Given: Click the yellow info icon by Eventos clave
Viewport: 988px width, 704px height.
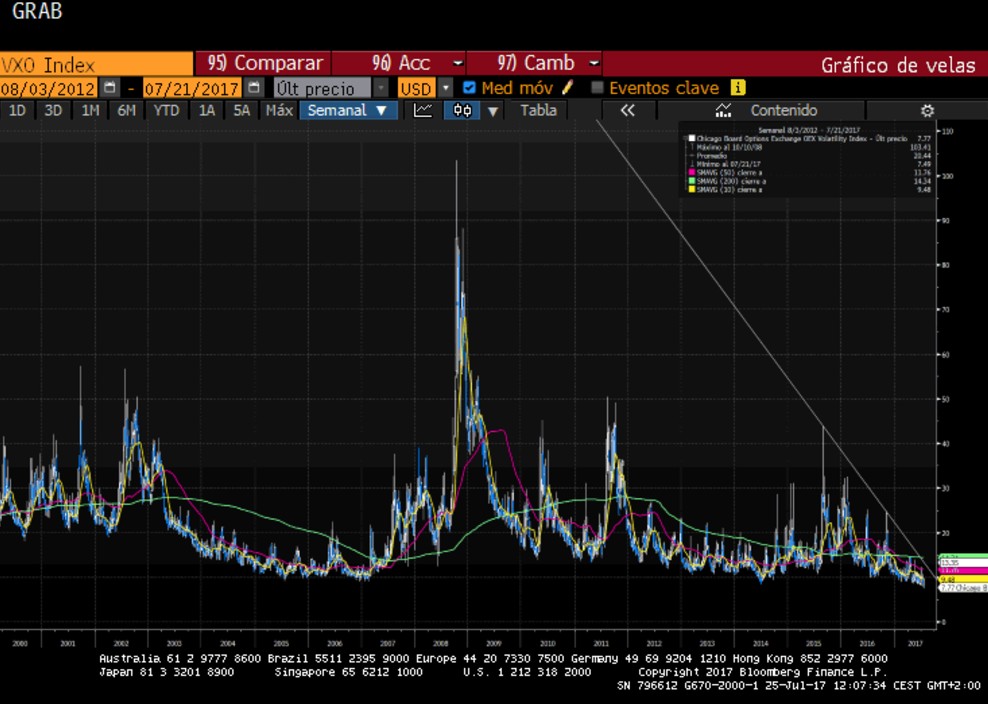Looking at the screenshot, I should point(738,88).
